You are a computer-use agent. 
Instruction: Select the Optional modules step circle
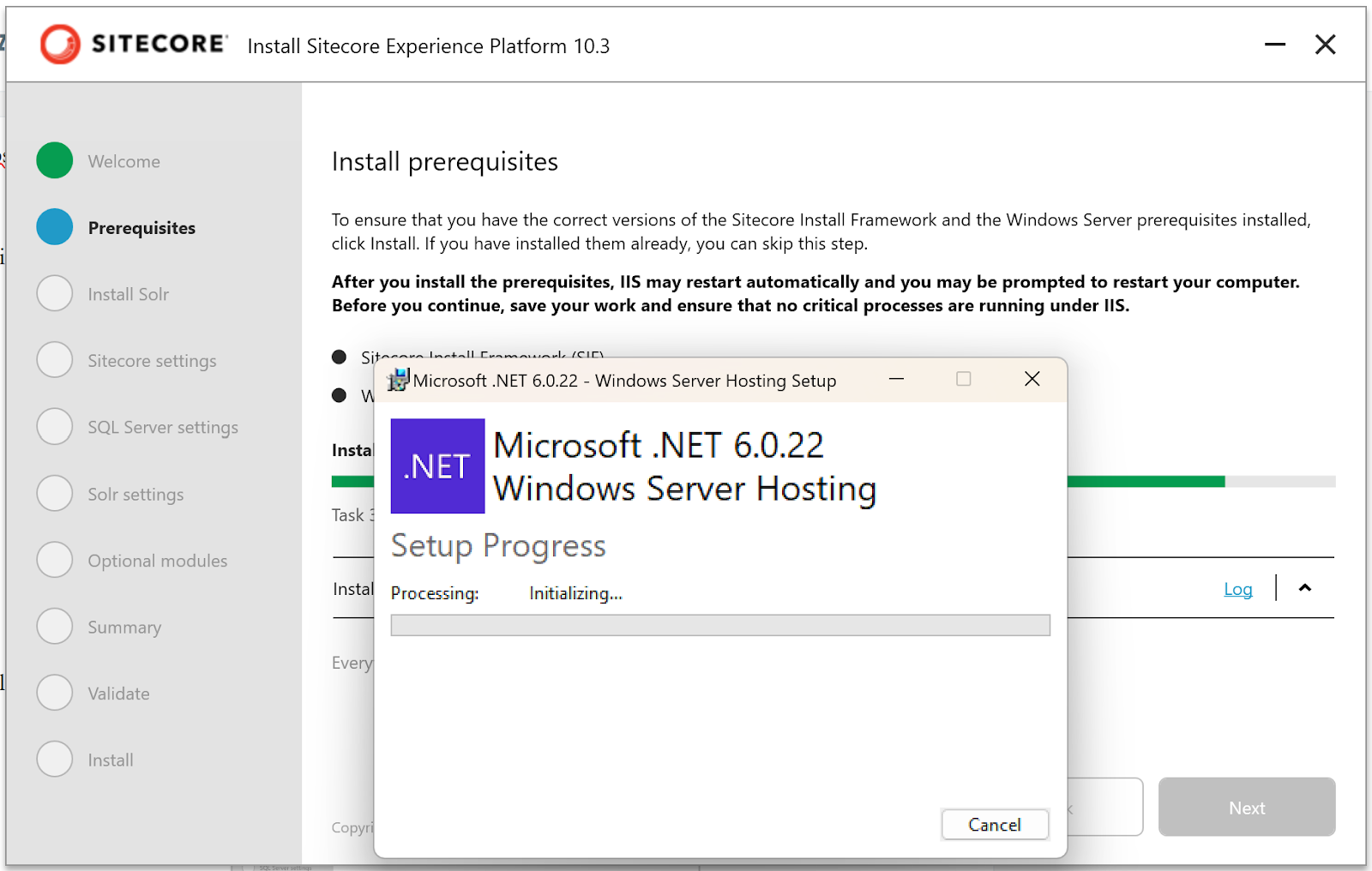coord(55,560)
